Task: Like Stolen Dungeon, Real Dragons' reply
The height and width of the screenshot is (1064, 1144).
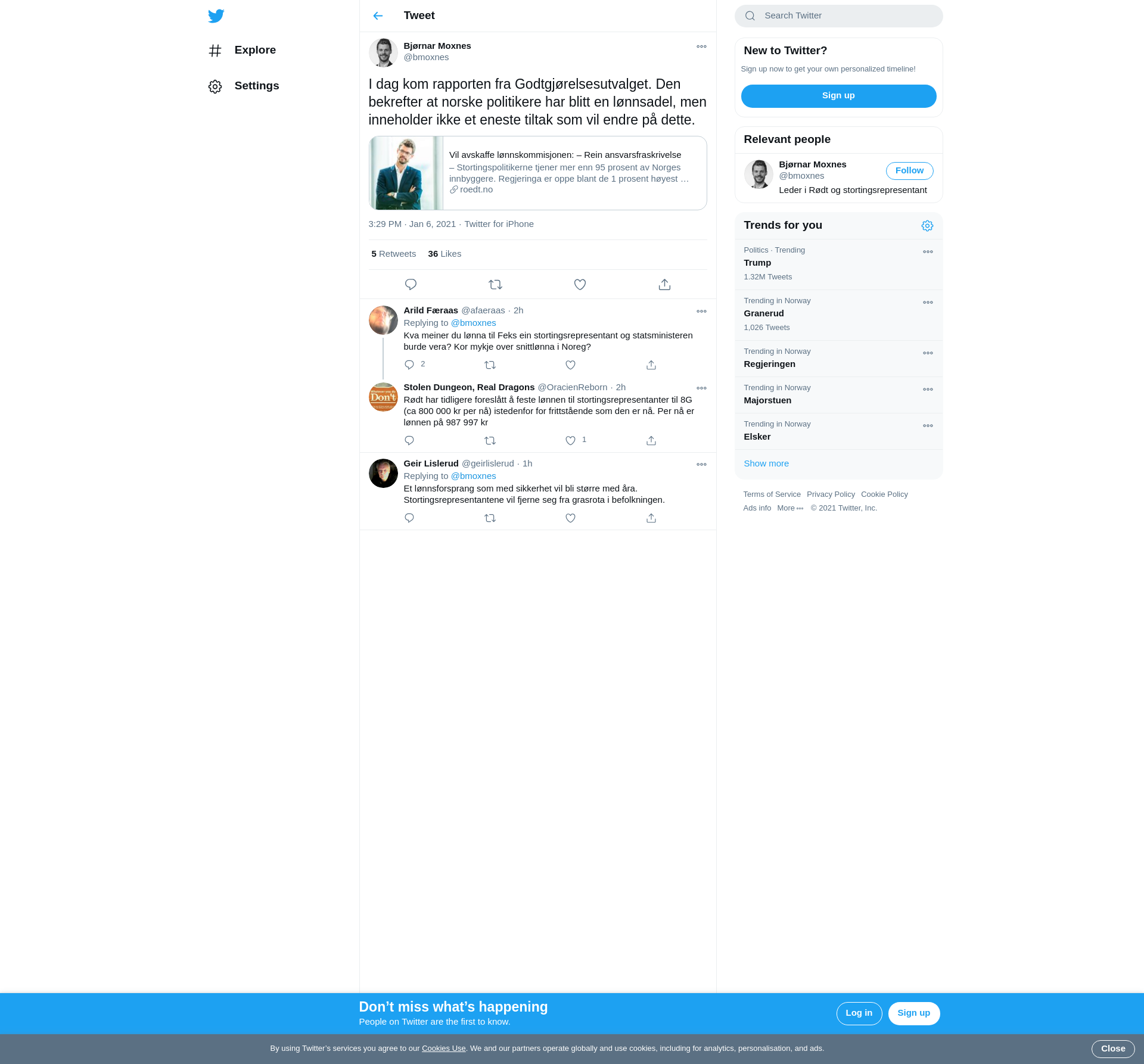Action: [570, 440]
